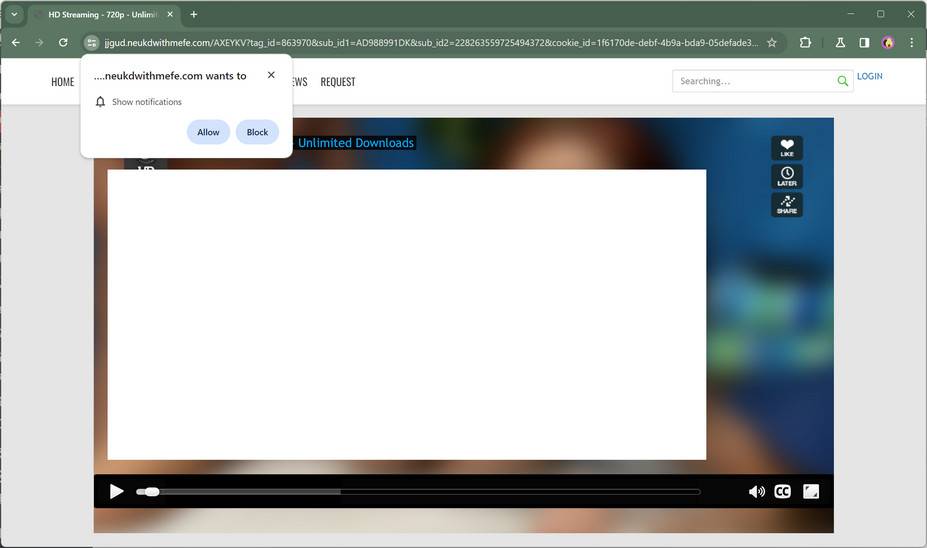This screenshot has height=548, width=927.
Task: Open a new browser tab
Action: coord(193,14)
